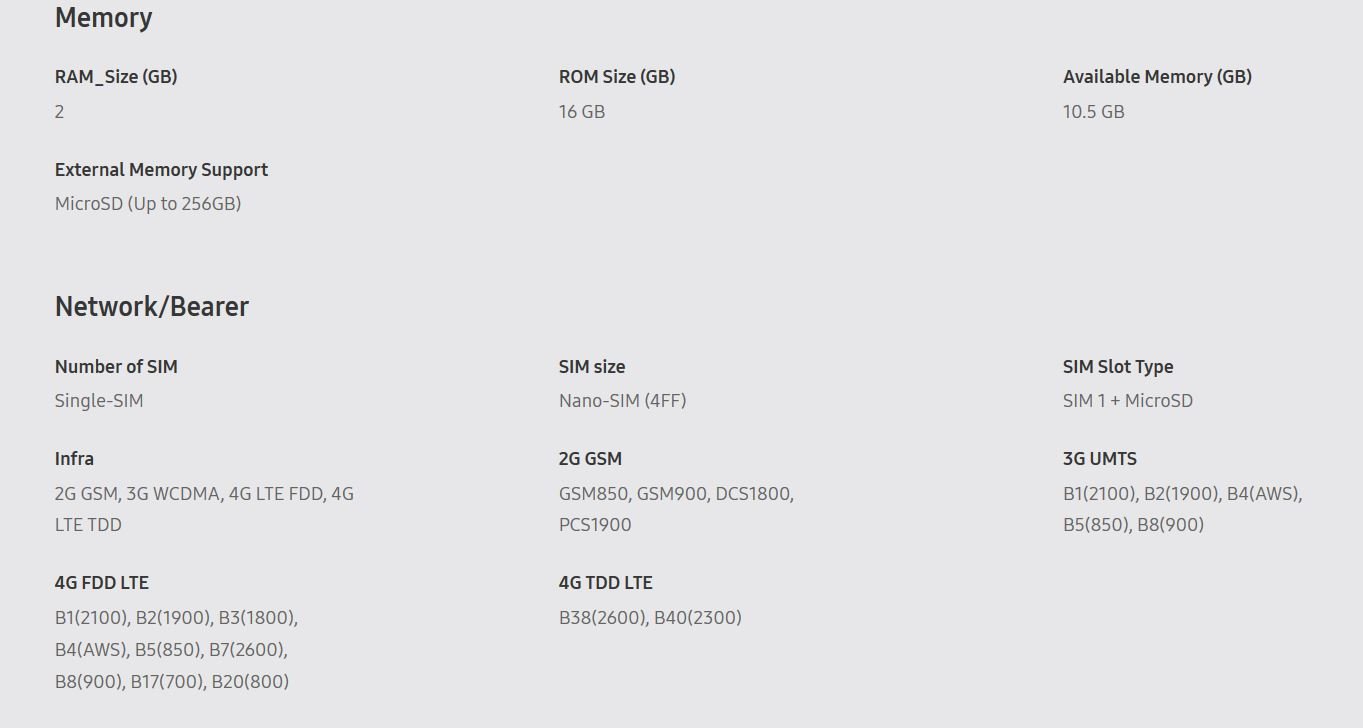This screenshot has height=728, width=1363.
Task: Select the 10.5 GB value text
Action: (x=1093, y=112)
